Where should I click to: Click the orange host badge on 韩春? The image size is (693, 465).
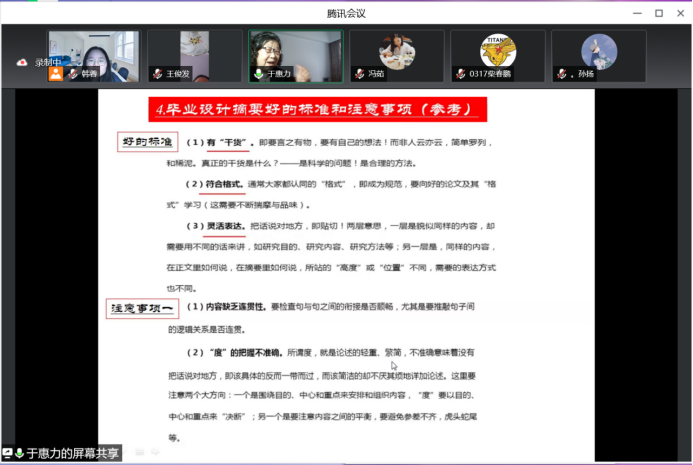pos(56,74)
